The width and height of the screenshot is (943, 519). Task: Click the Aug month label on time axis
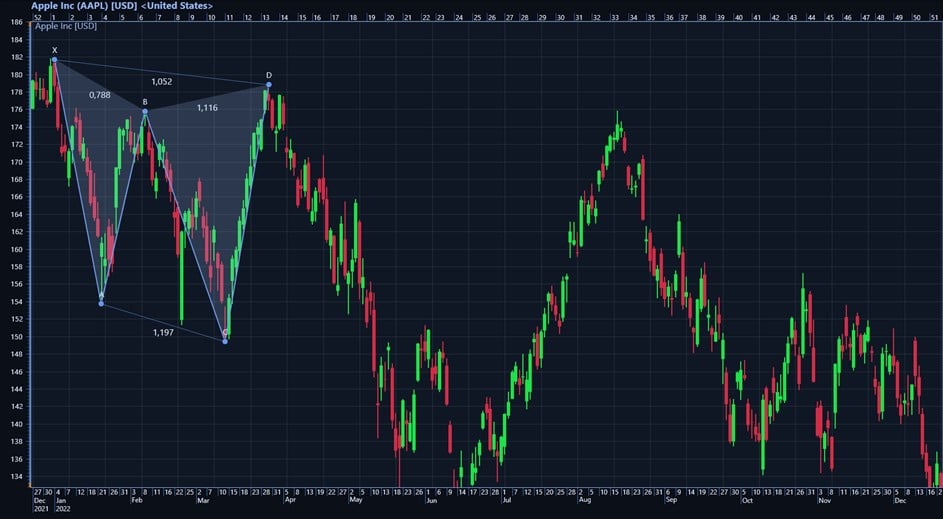pos(582,503)
